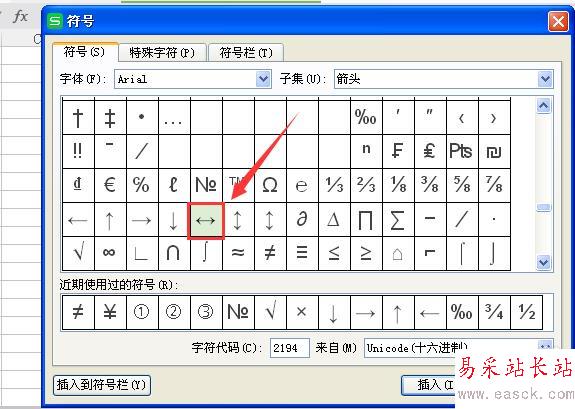Choose circled number ② from recent symbols

pos(174,313)
